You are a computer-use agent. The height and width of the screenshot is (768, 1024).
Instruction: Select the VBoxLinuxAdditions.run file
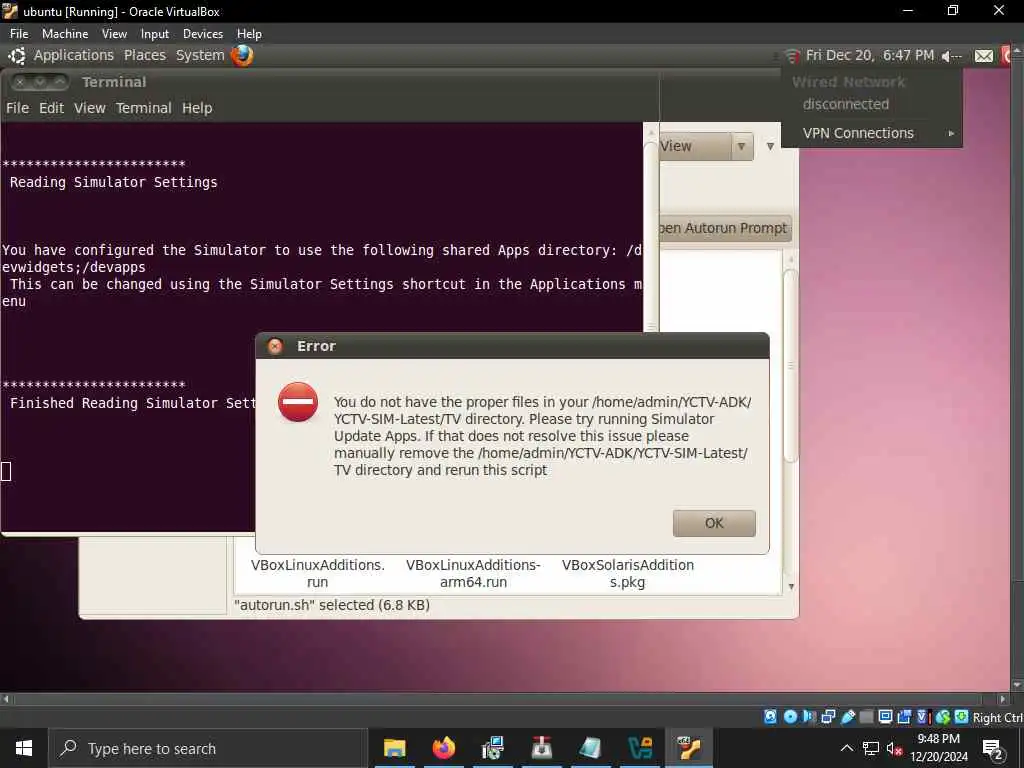pyautogui.click(x=317, y=573)
